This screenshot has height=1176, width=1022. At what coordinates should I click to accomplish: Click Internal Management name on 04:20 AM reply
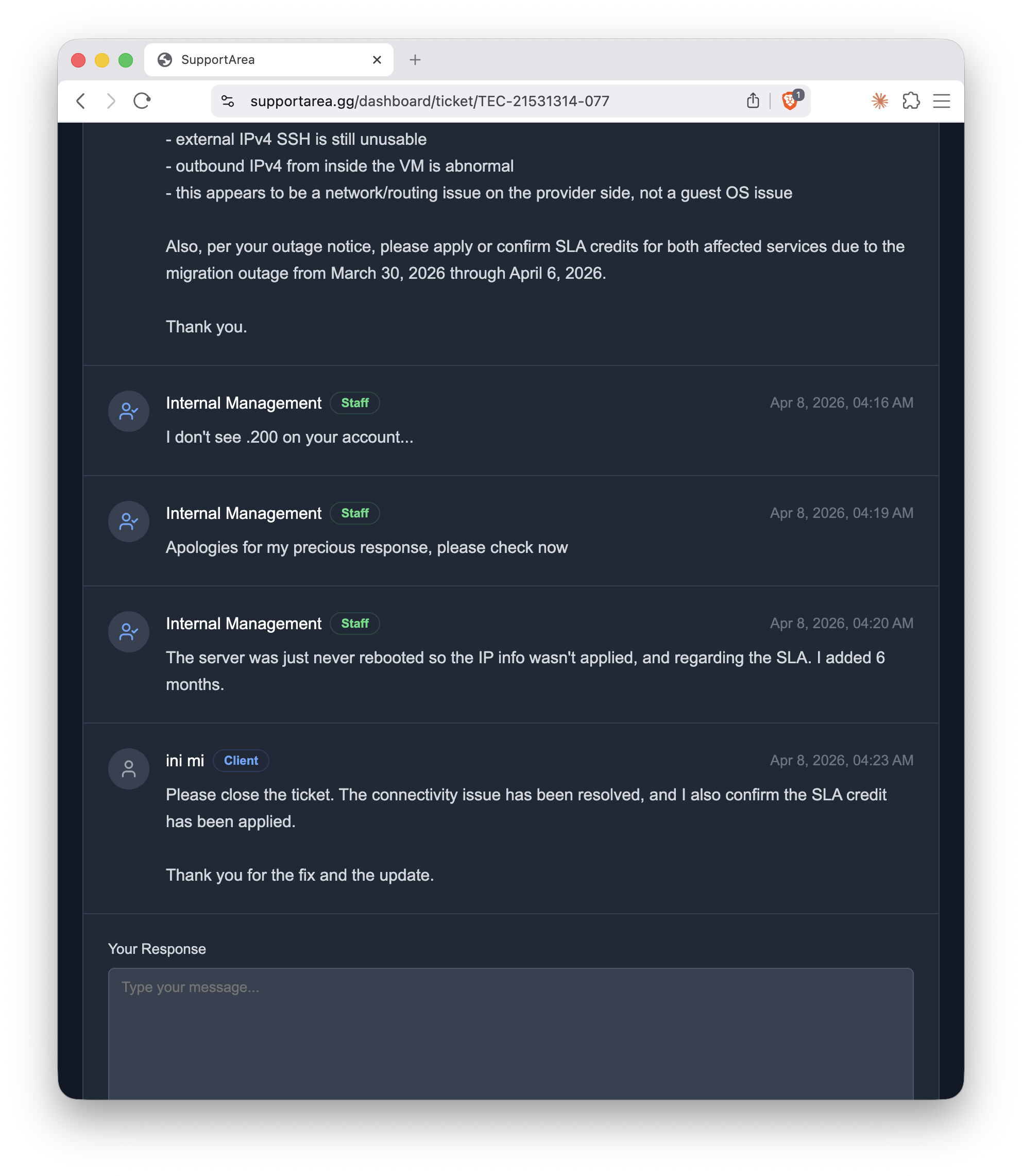[x=244, y=624]
